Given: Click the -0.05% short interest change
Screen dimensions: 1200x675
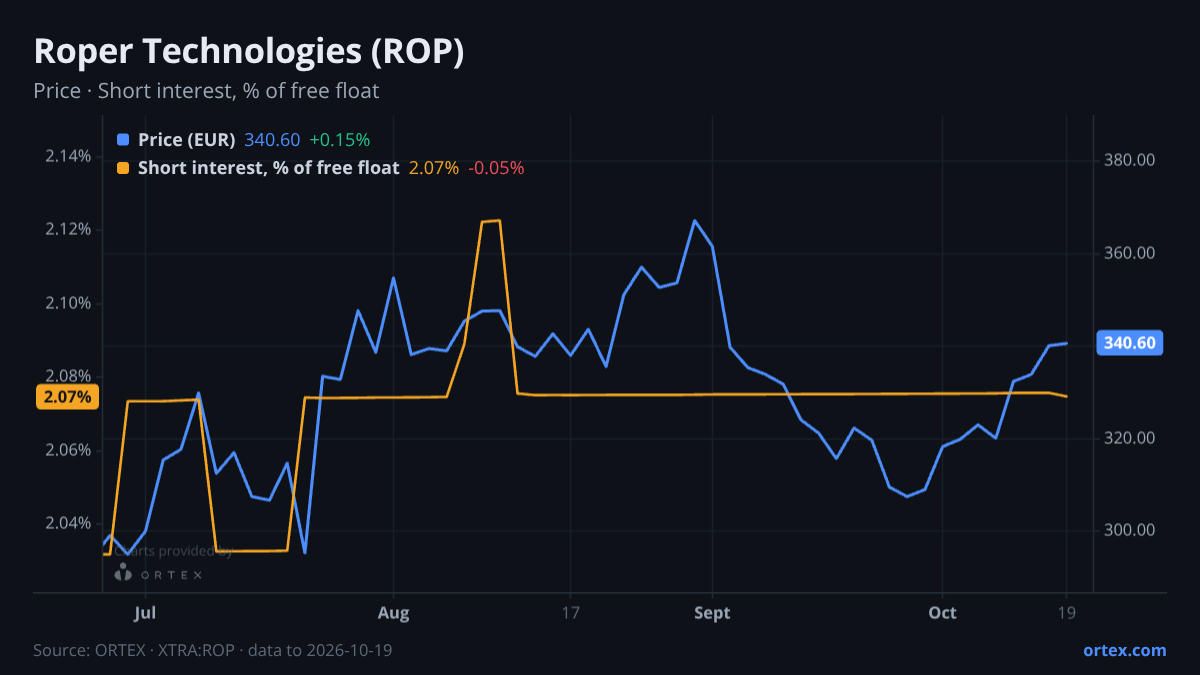Looking at the screenshot, I should point(496,168).
